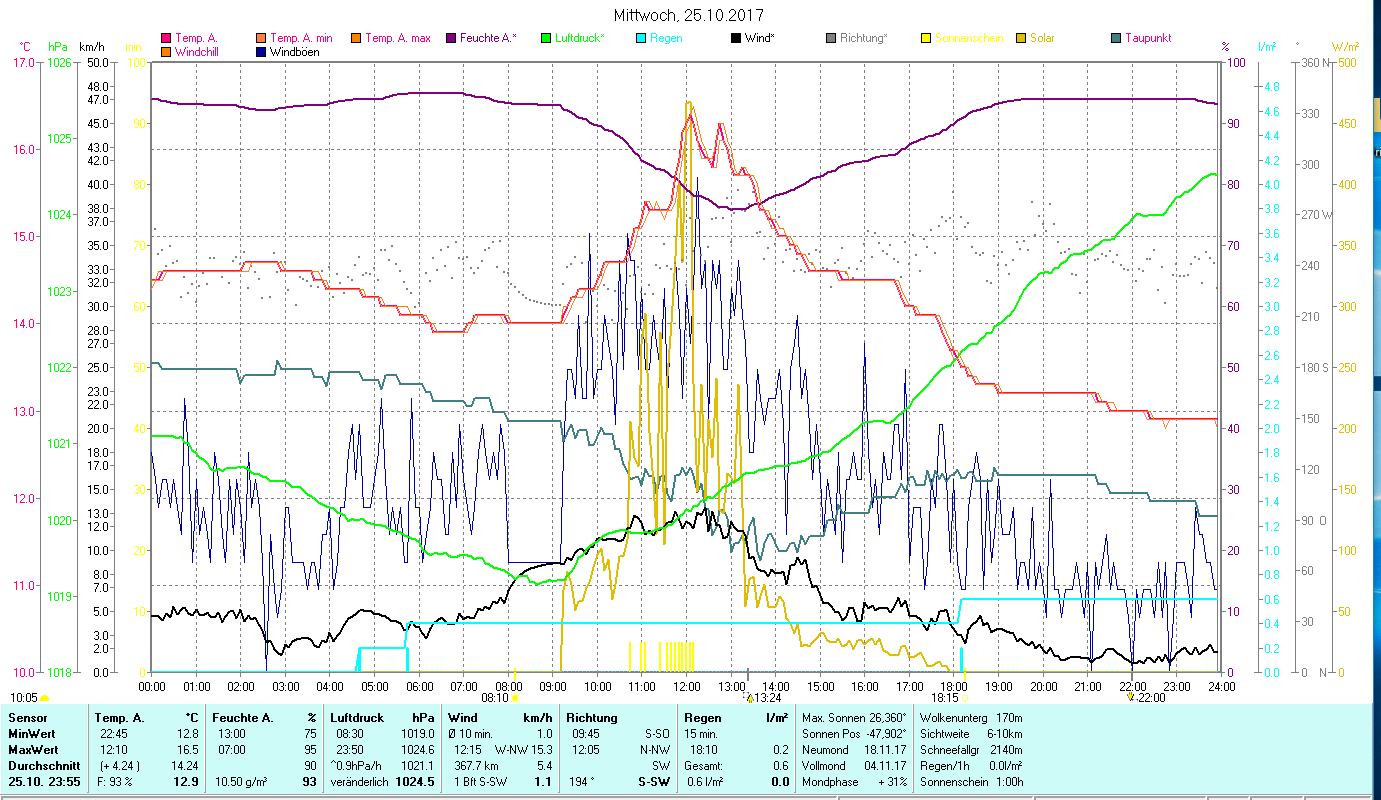Click the Neumond 18.11.17 entry

click(852, 750)
